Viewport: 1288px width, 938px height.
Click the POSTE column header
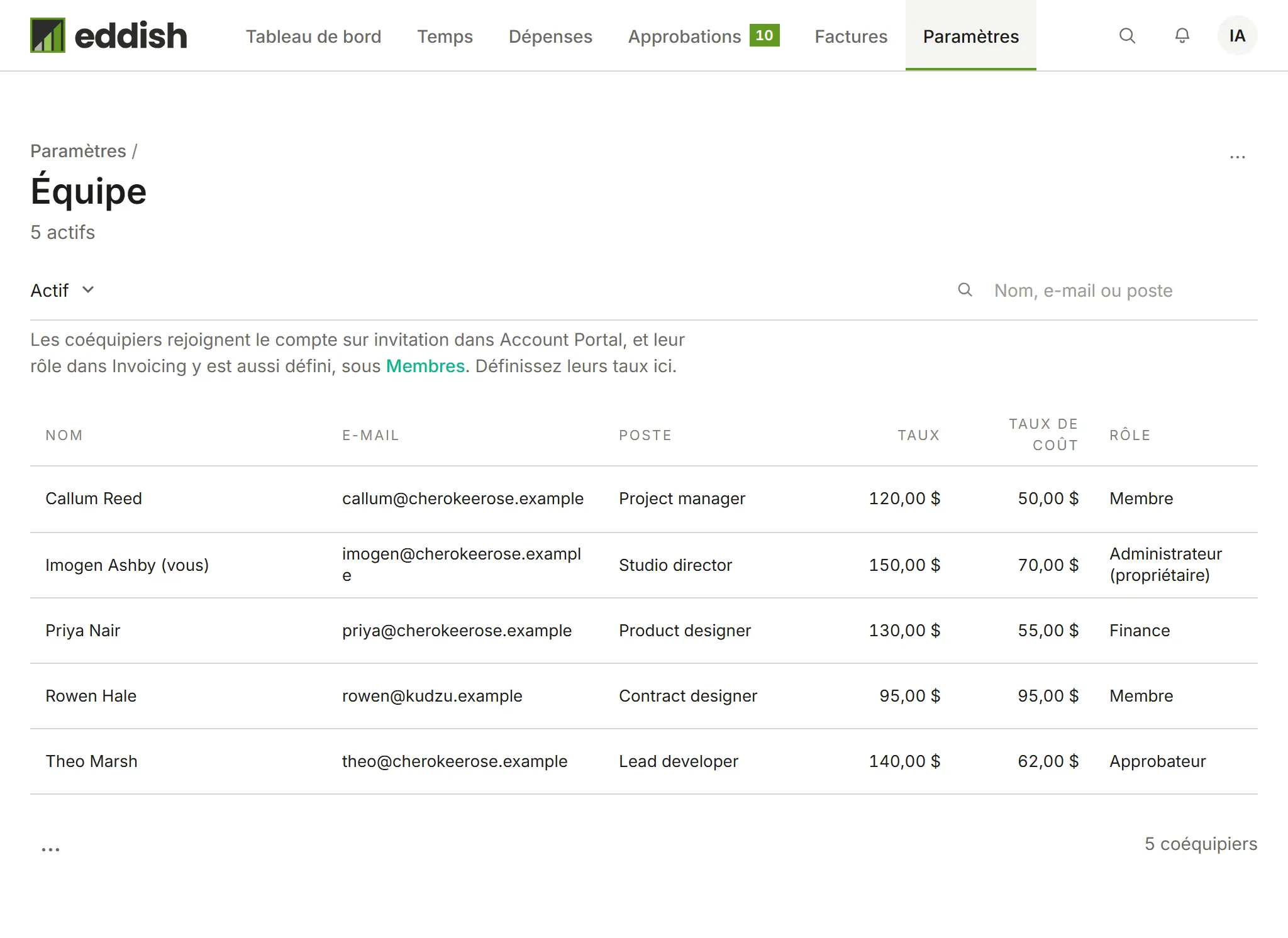[645, 435]
